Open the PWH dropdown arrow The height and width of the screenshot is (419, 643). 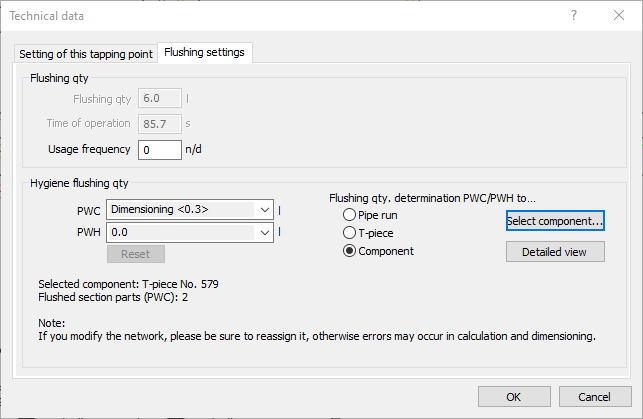click(x=264, y=233)
